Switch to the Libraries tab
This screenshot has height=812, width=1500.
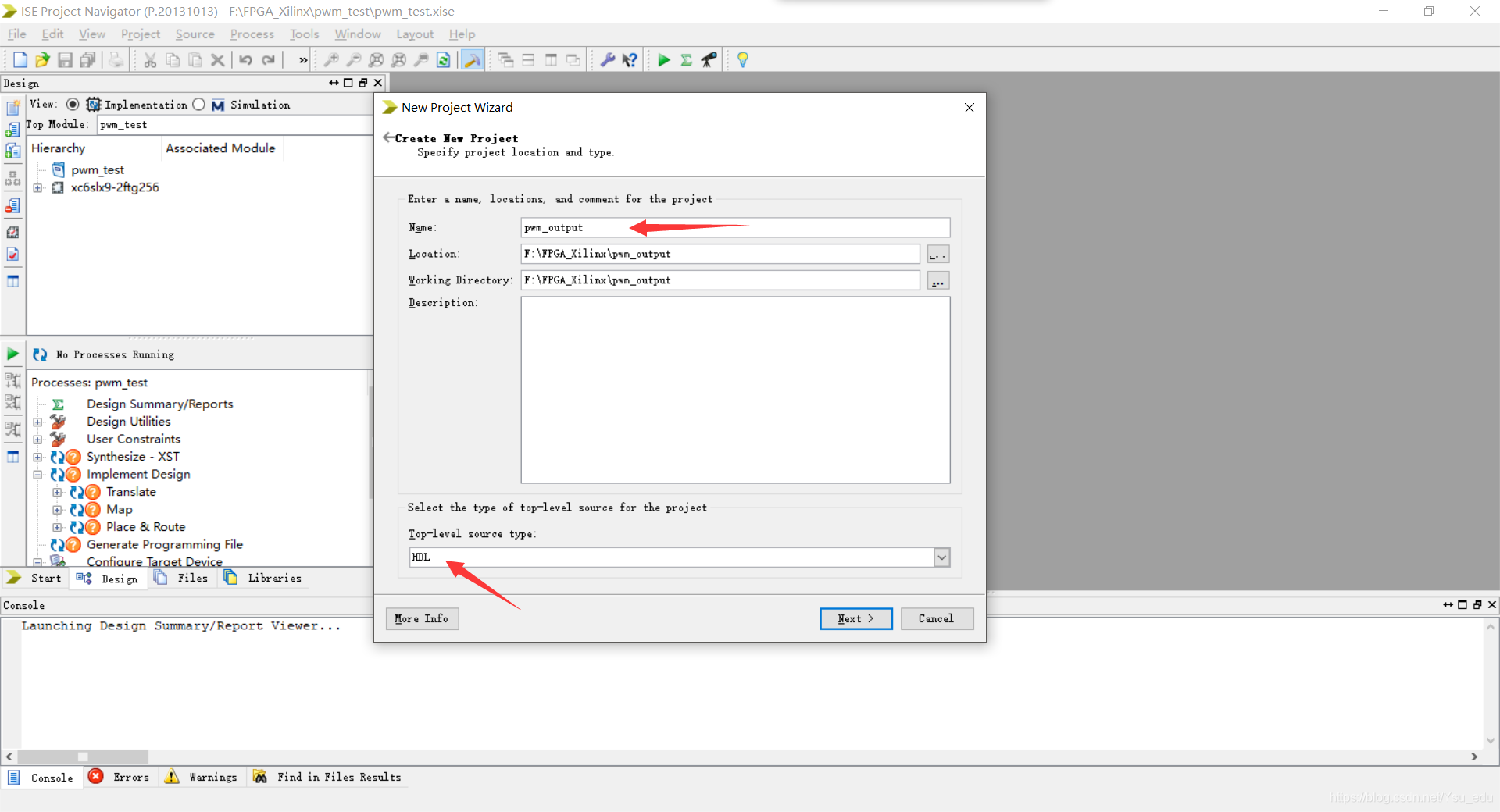coord(263,579)
